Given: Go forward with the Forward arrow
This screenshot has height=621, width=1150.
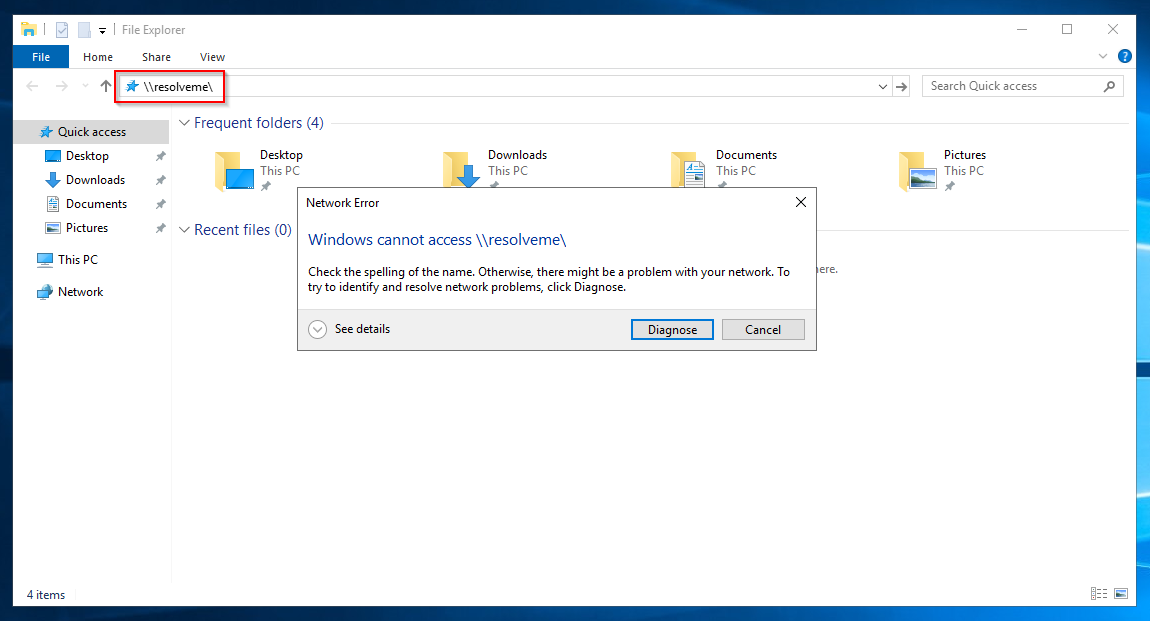Looking at the screenshot, I should coord(62,87).
